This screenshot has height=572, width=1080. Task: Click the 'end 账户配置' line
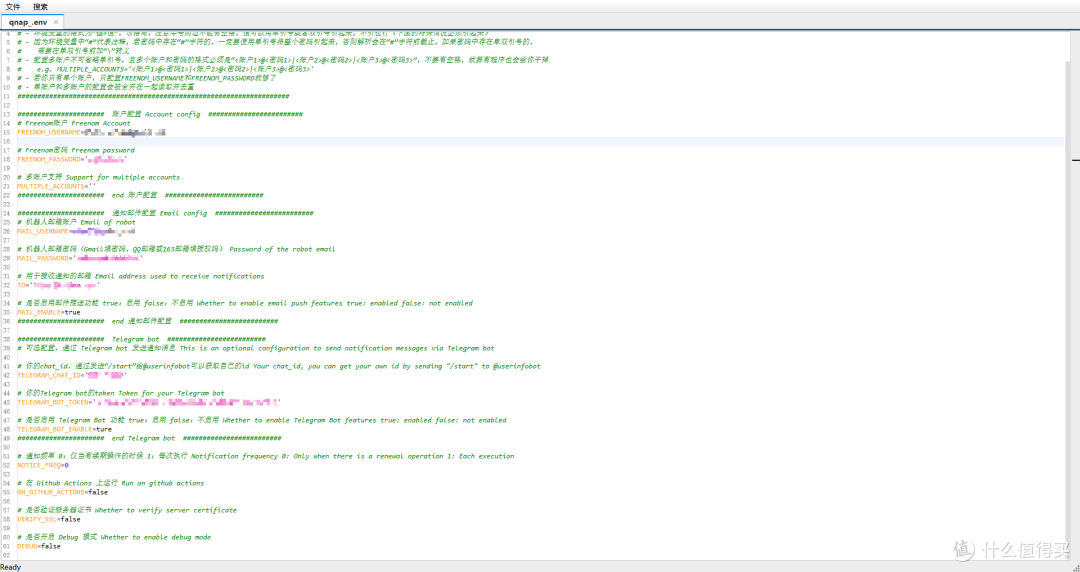[141, 195]
